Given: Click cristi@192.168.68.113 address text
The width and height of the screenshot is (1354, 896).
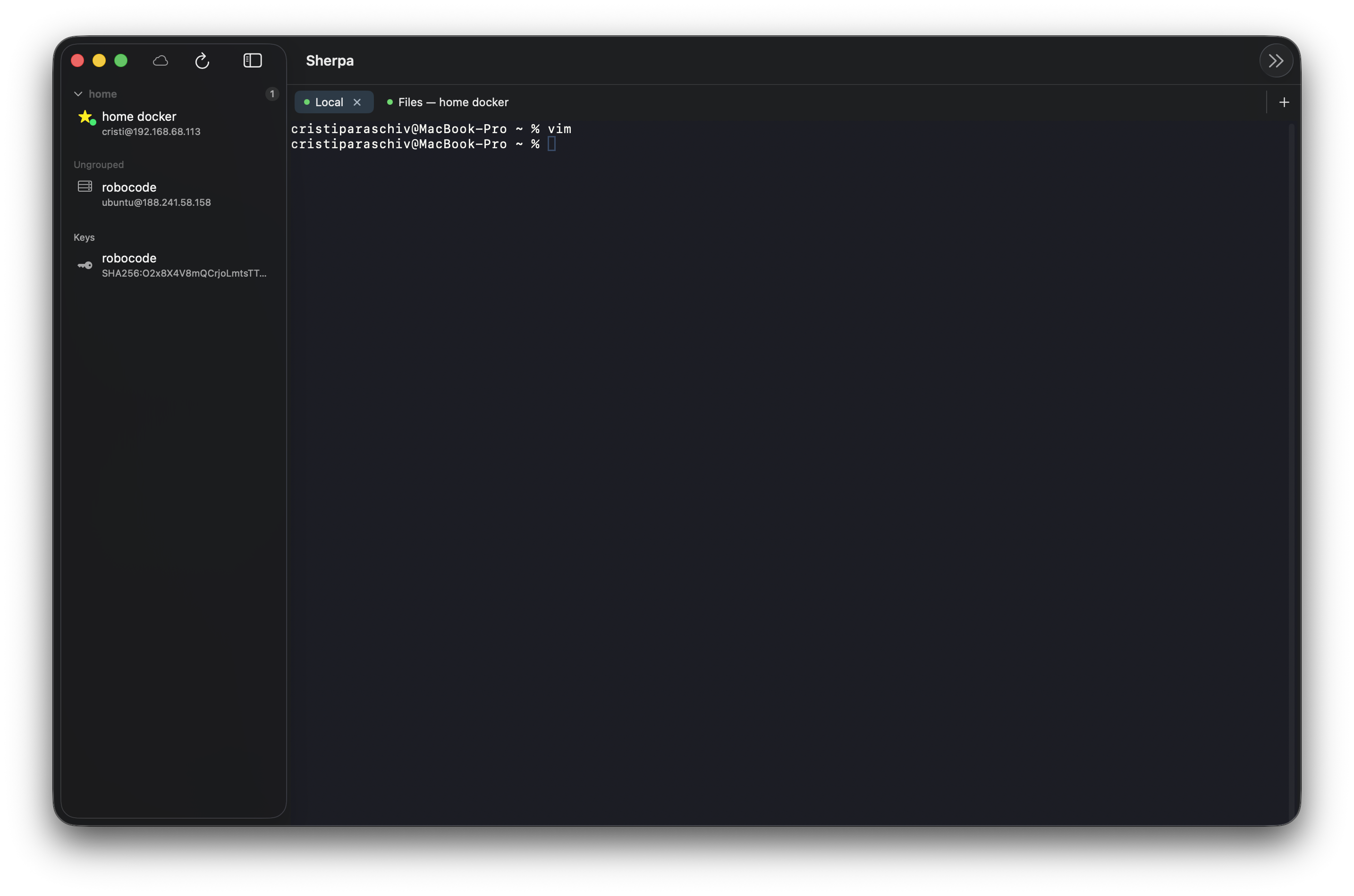Looking at the screenshot, I should pos(151,132).
